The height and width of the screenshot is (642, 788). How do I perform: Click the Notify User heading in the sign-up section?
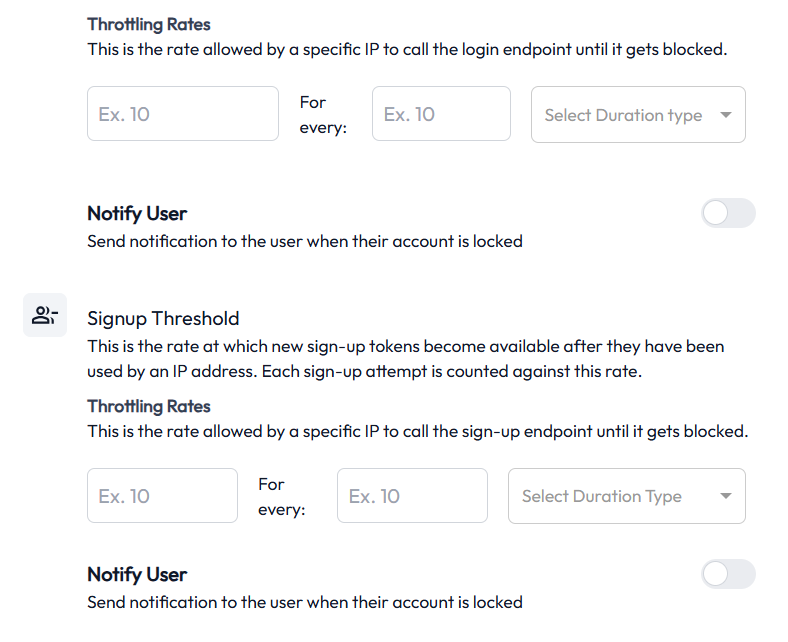point(137,575)
